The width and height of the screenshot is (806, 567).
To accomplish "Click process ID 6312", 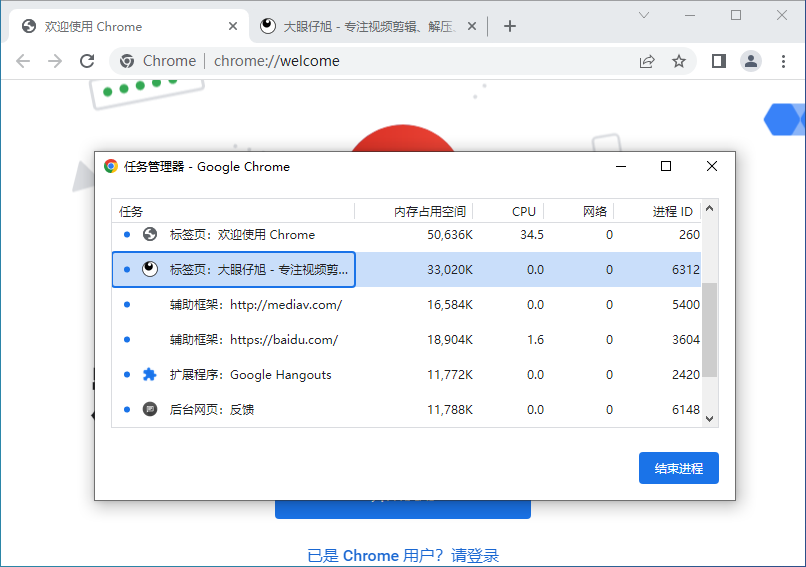I will pyautogui.click(x=686, y=270).
